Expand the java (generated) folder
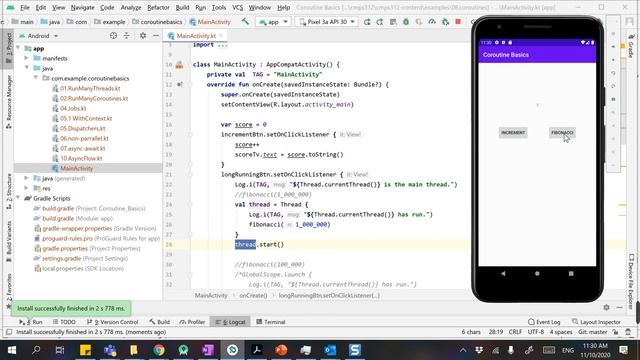Viewport: 640px width, 360px height. pos(27,178)
